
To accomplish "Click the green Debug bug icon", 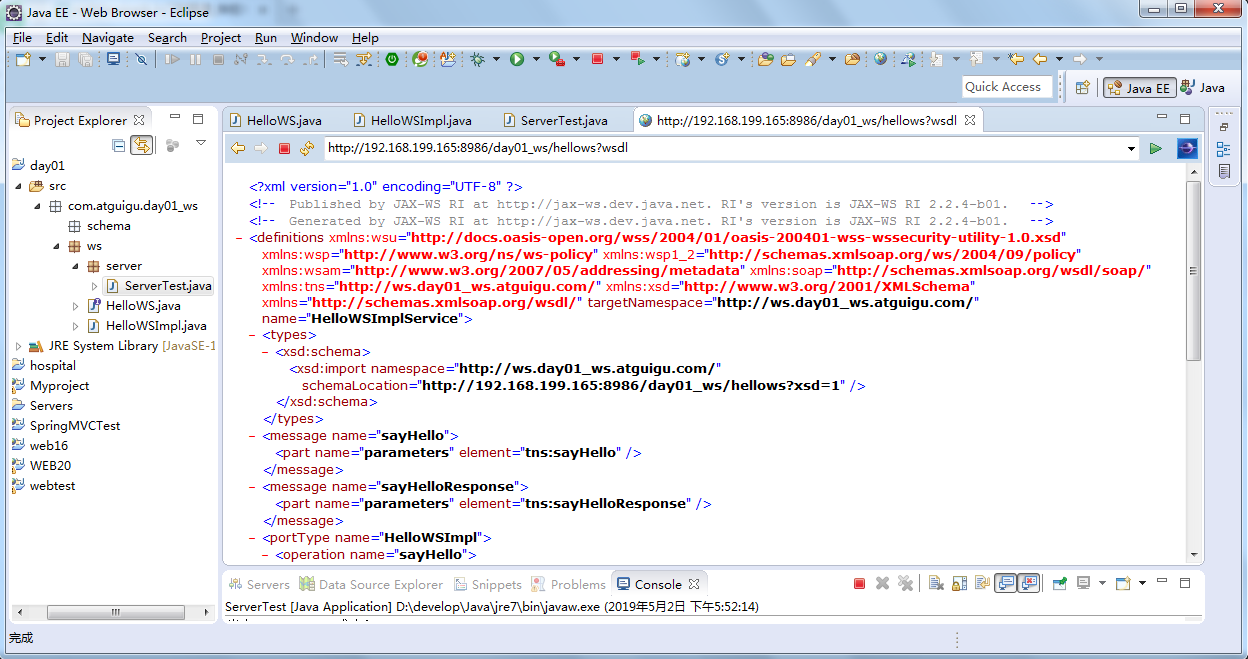I will click(477, 59).
